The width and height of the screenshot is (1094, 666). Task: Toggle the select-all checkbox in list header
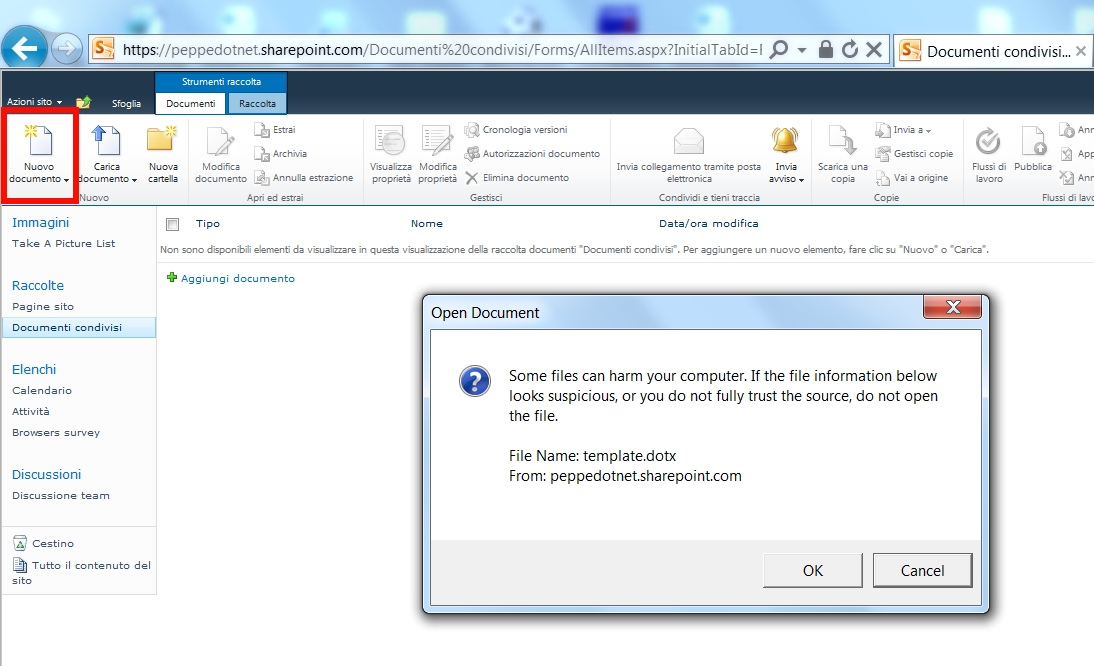tap(172, 224)
